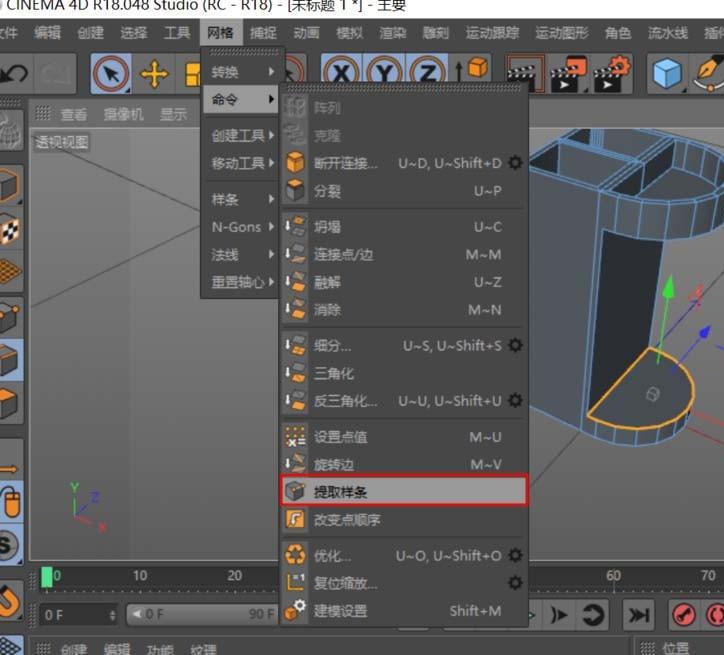Open options gear for 断开连接
The height and width of the screenshot is (655, 724).
coord(515,162)
